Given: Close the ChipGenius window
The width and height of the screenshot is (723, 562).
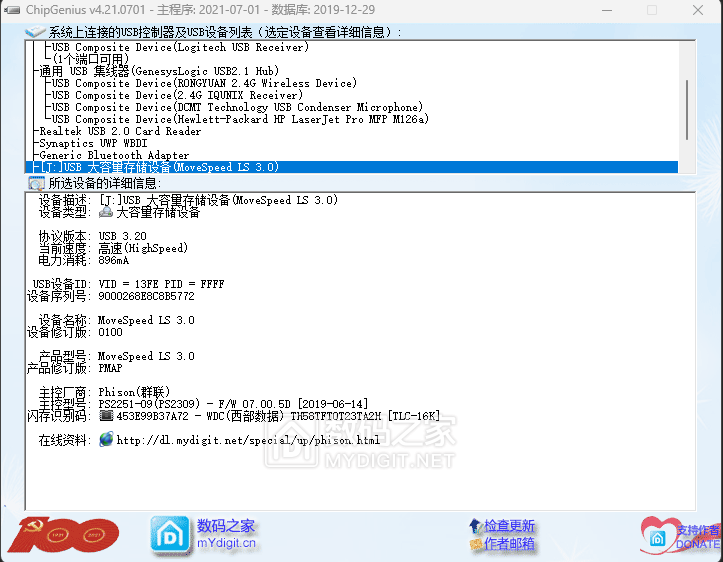Looking at the screenshot, I should (x=698, y=10).
